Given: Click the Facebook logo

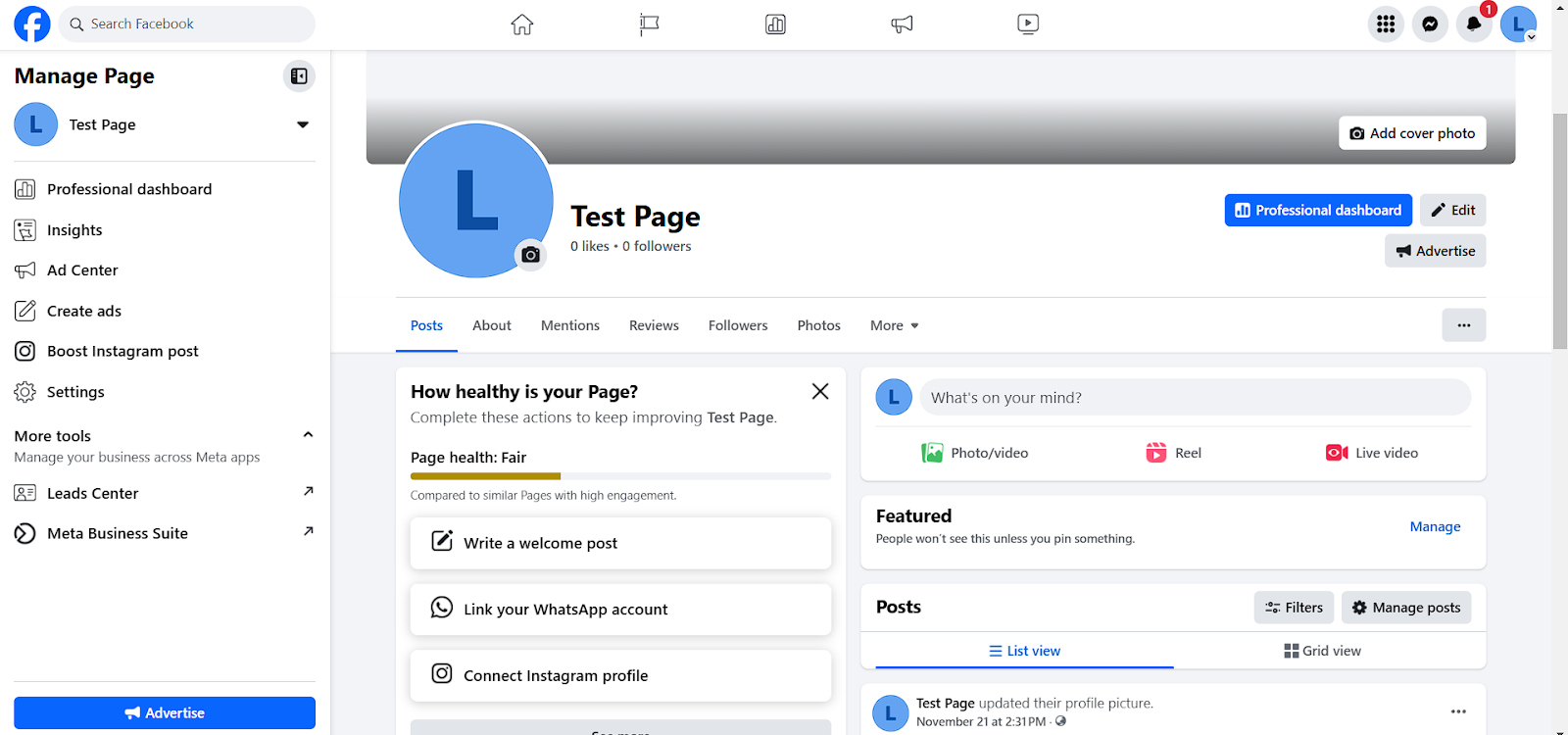Looking at the screenshot, I should pos(32,24).
